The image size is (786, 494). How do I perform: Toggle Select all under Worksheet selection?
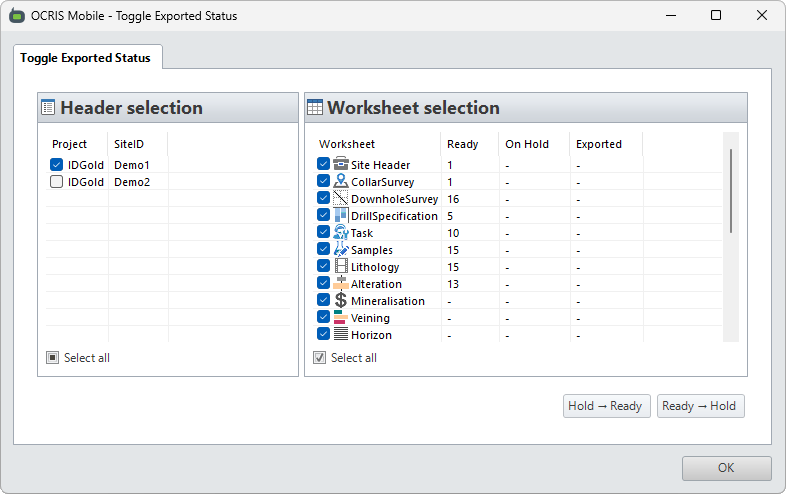tap(319, 358)
